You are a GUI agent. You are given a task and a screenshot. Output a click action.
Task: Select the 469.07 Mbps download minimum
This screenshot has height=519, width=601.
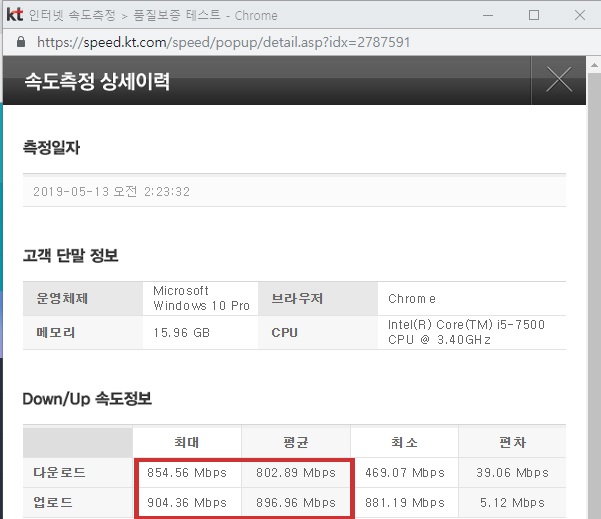[x=405, y=473]
